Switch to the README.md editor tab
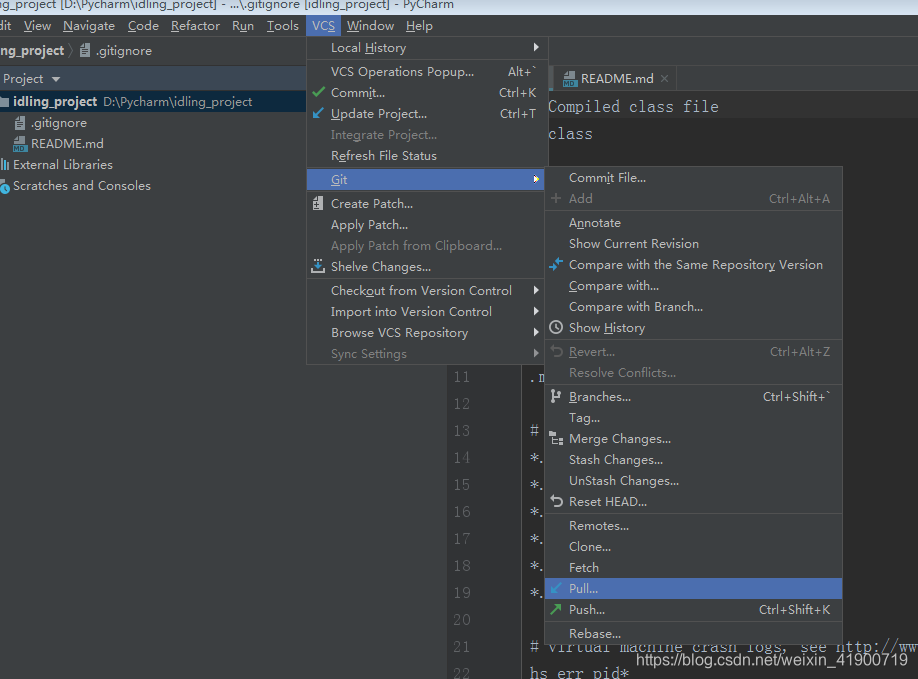Image resolution: width=918 pixels, height=679 pixels. pos(616,78)
